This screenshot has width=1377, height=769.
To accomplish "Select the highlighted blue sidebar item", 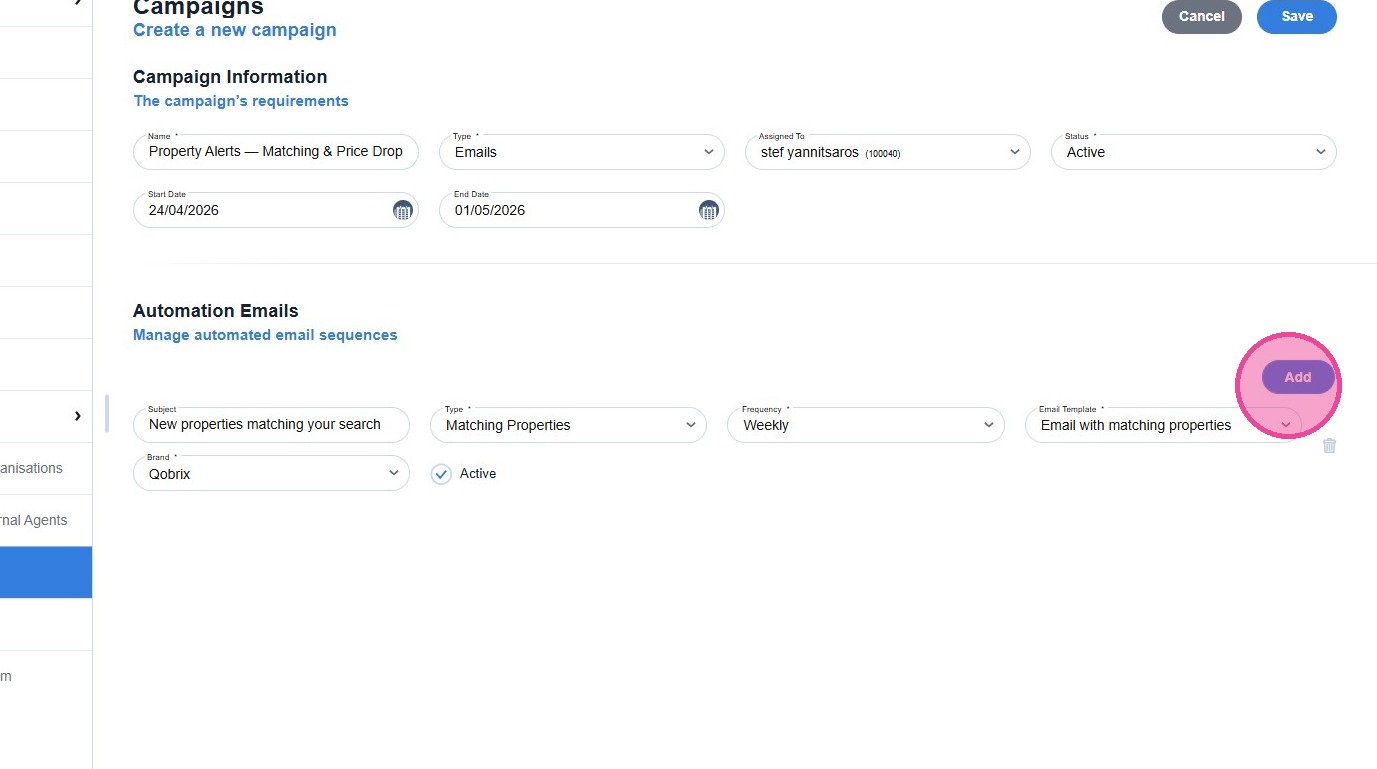I will click(x=46, y=572).
